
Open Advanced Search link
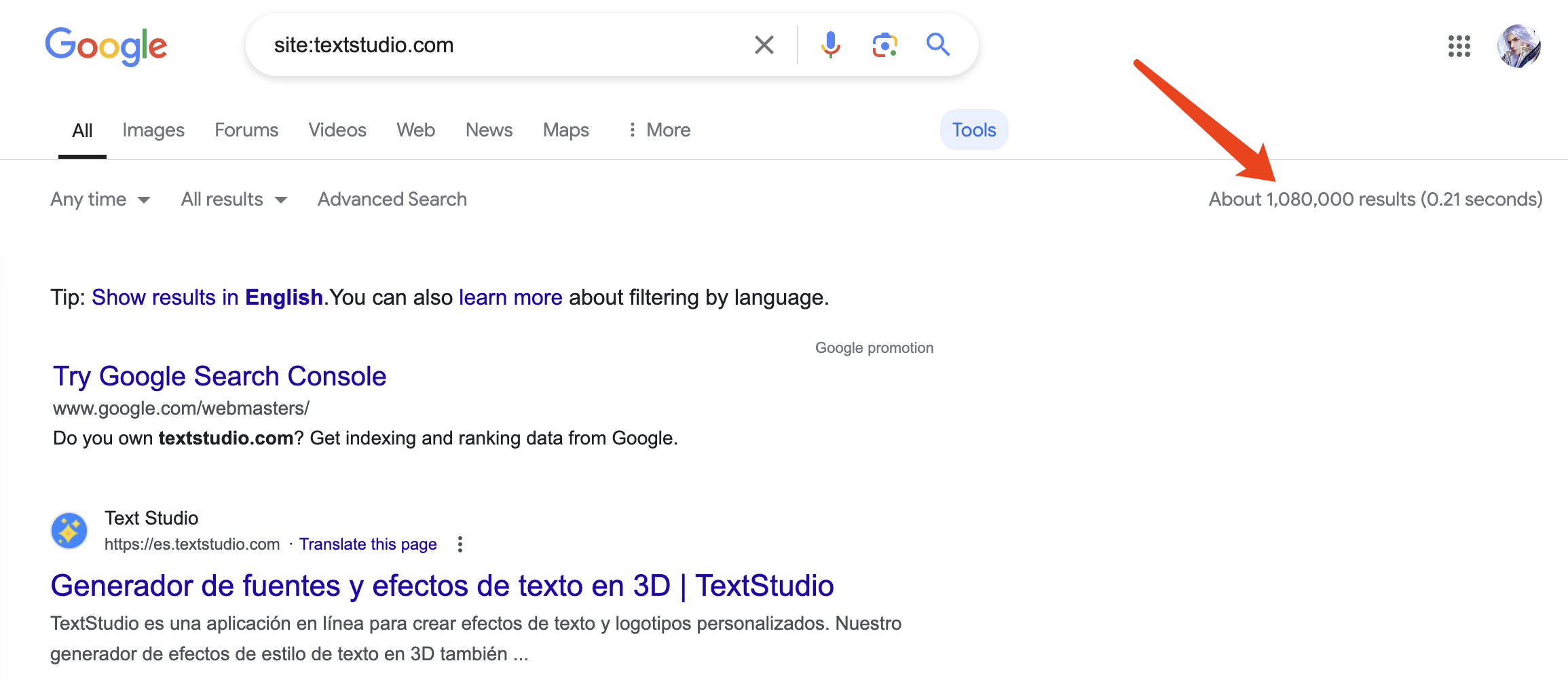point(392,200)
